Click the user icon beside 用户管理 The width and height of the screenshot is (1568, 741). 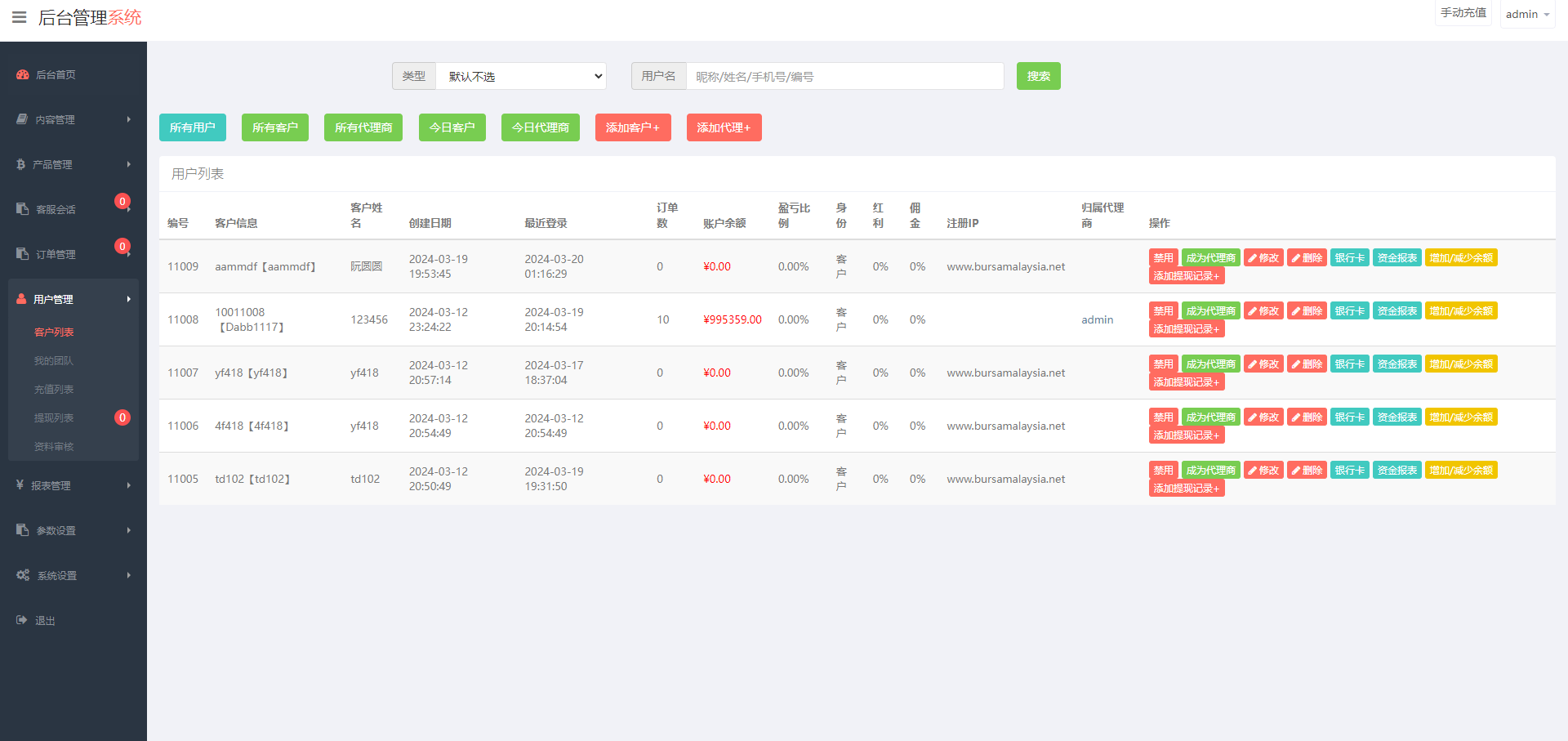(x=22, y=299)
